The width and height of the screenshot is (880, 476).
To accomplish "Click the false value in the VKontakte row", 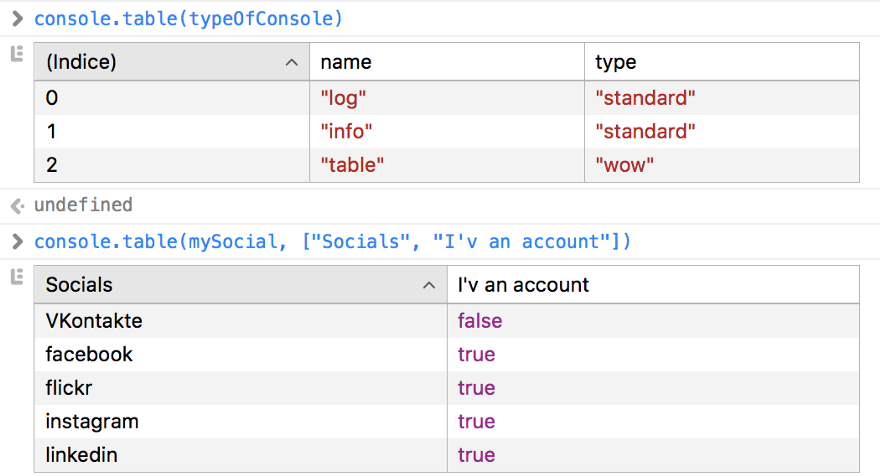I will click(x=480, y=321).
